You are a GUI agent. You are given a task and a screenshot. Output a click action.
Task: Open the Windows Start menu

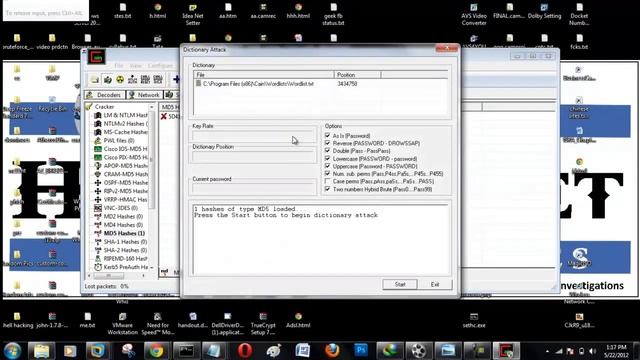tap(12, 351)
